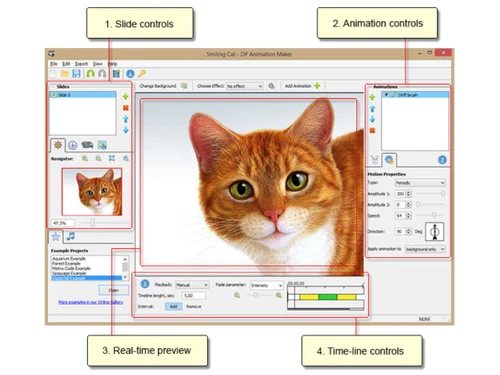Click the New project blank page icon
The height and width of the screenshot is (375, 500).
(53, 74)
